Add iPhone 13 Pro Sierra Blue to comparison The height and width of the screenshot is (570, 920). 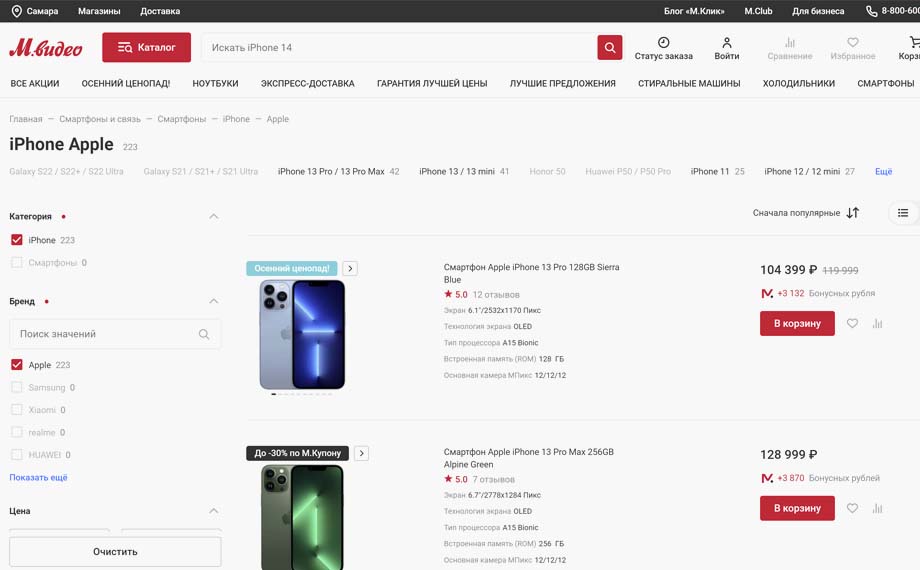[877, 323]
